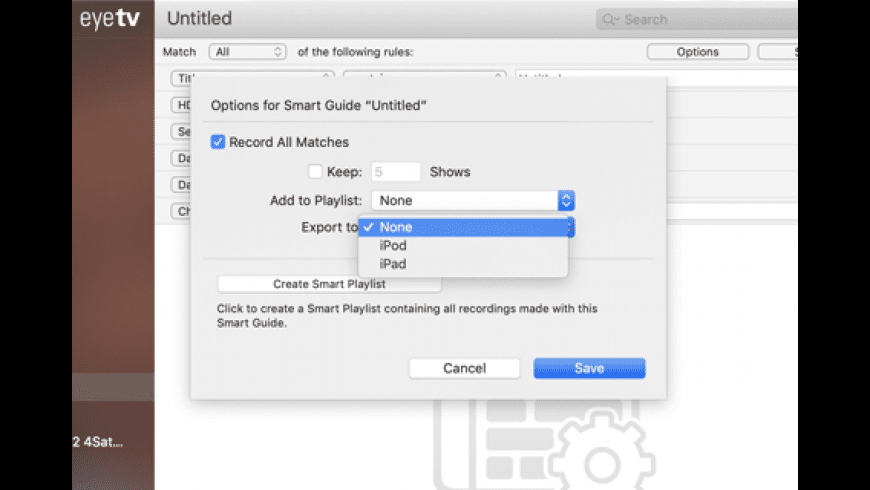
Task: Uncheck the Record All Matches checkbox
Action: click(218, 142)
